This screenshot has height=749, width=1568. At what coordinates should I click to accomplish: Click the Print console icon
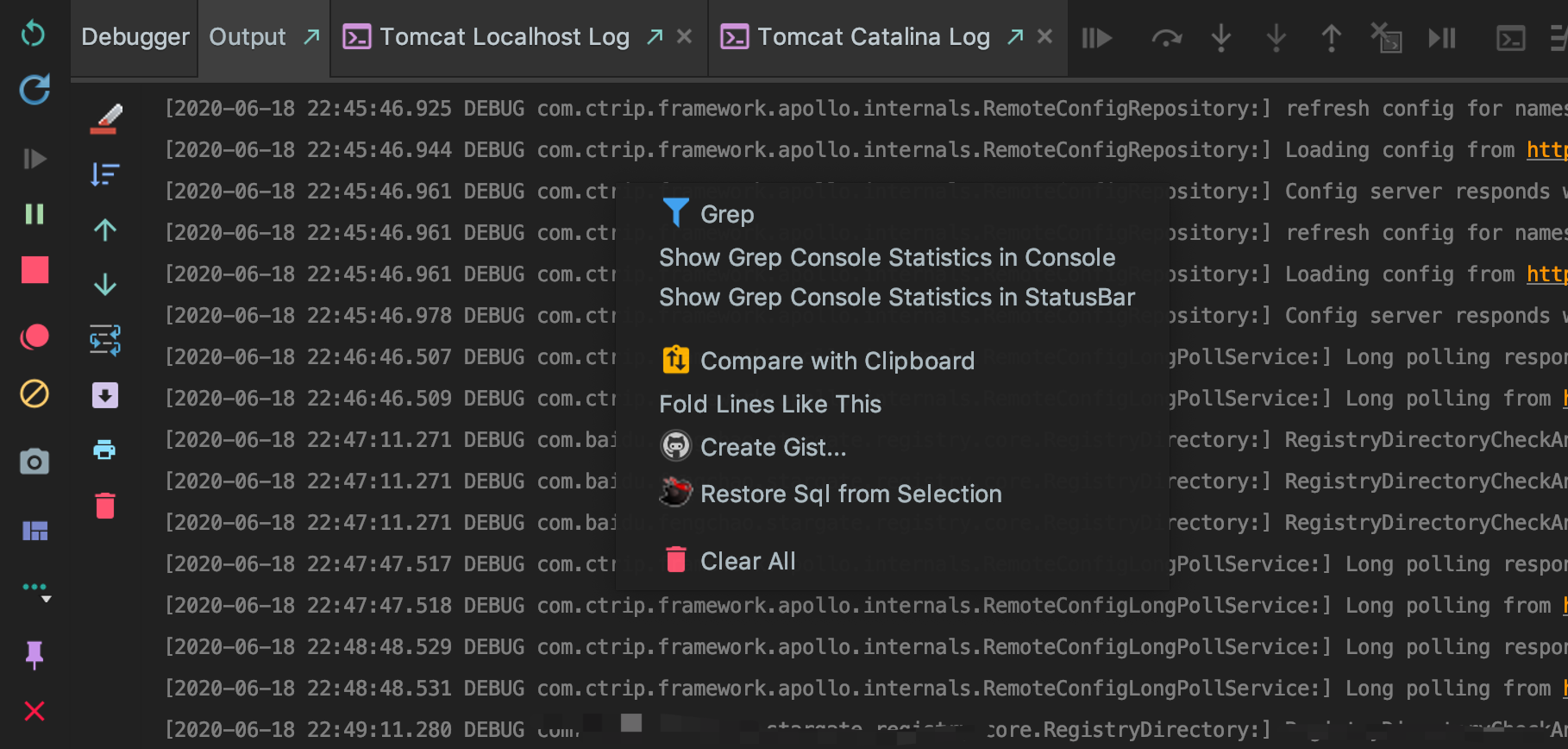pos(105,450)
